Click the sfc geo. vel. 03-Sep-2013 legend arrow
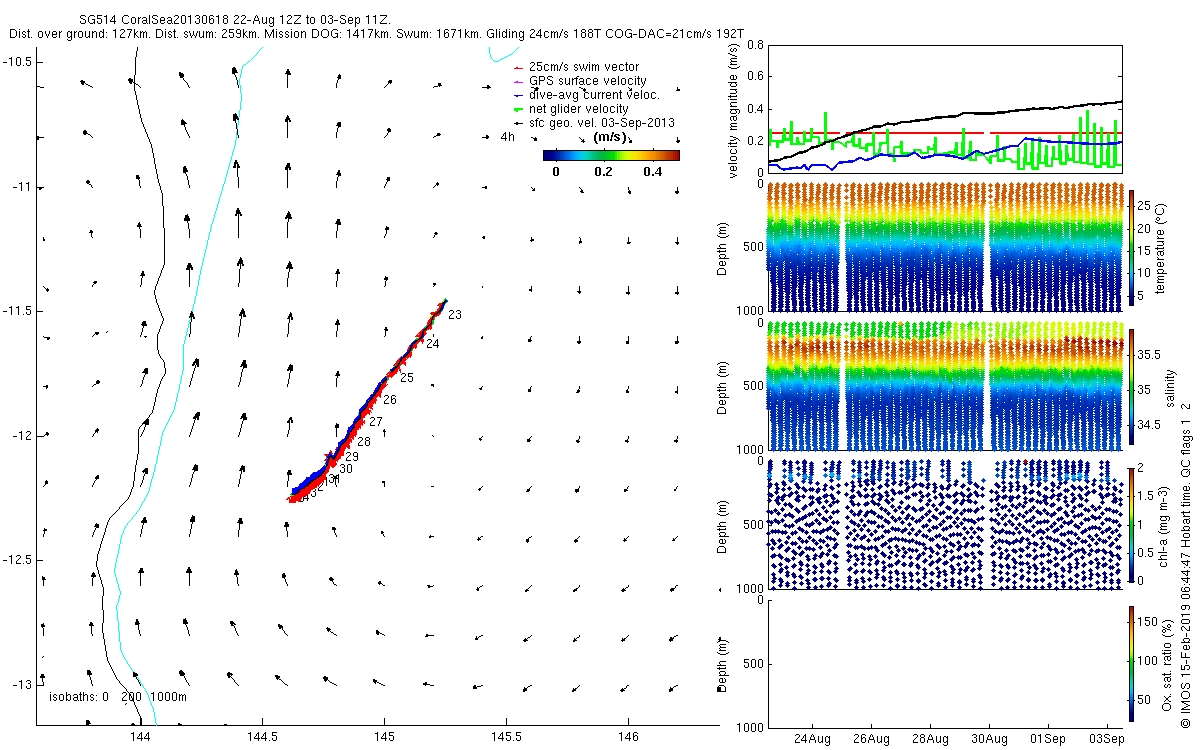The image size is (1200, 750). 517,123
